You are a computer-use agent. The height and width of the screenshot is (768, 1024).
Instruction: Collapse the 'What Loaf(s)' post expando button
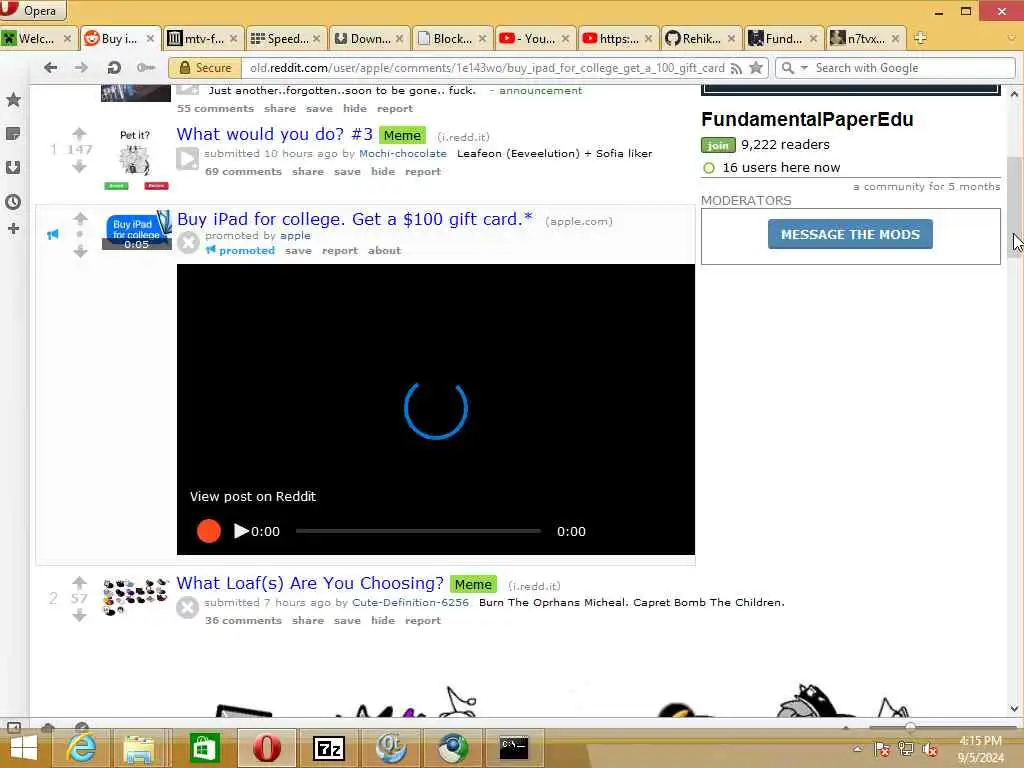(187, 607)
